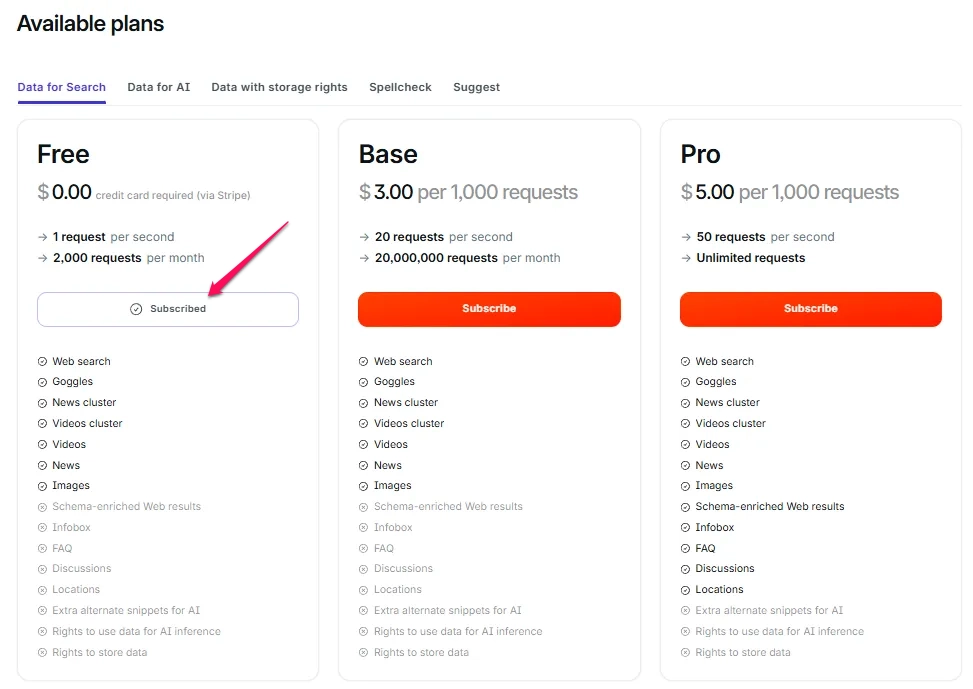Click the Goggles check icon in Base plan
This screenshot has height=689, width=973.
[364, 382]
